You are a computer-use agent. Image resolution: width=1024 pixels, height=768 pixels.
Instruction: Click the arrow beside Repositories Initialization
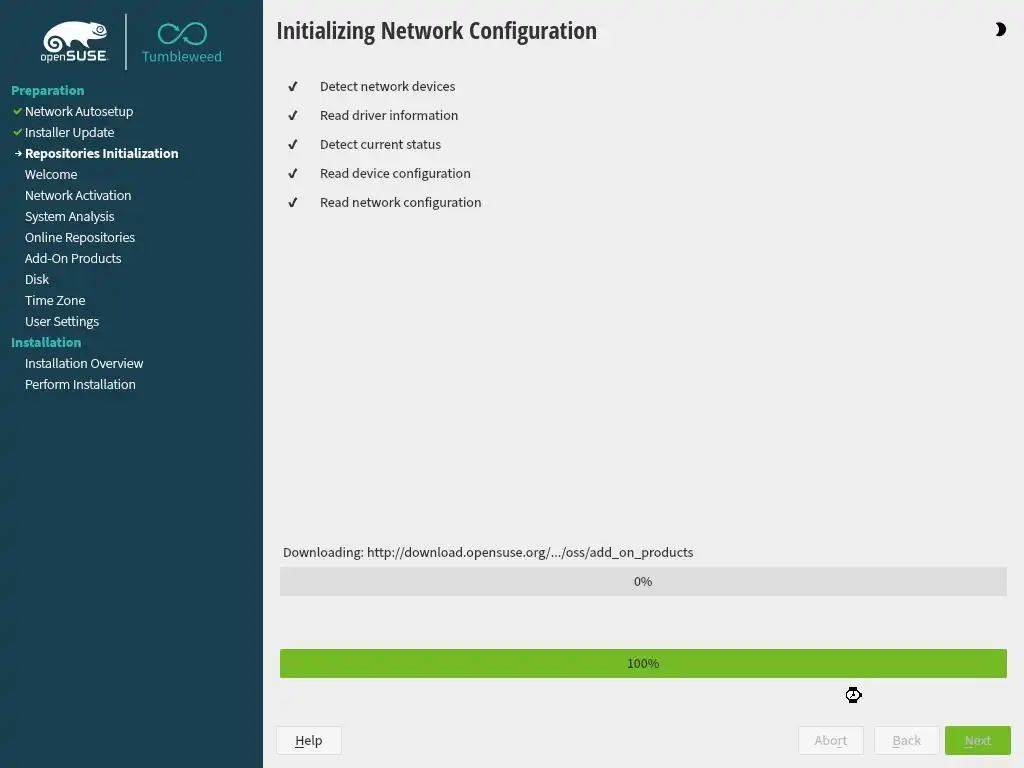pyautogui.click(x=17, y=153)
